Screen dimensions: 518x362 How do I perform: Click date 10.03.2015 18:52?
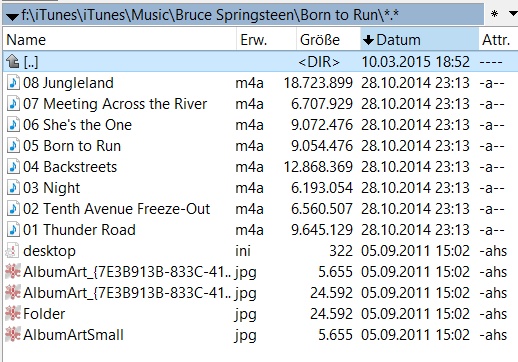[415, 62]
